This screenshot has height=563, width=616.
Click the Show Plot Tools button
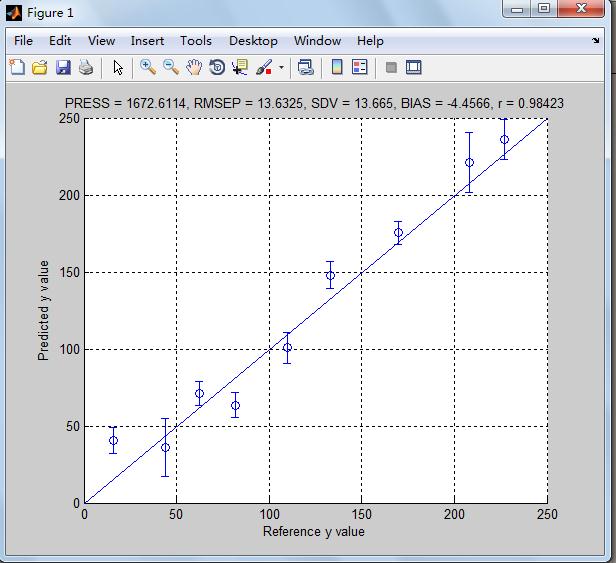(414, 68)
